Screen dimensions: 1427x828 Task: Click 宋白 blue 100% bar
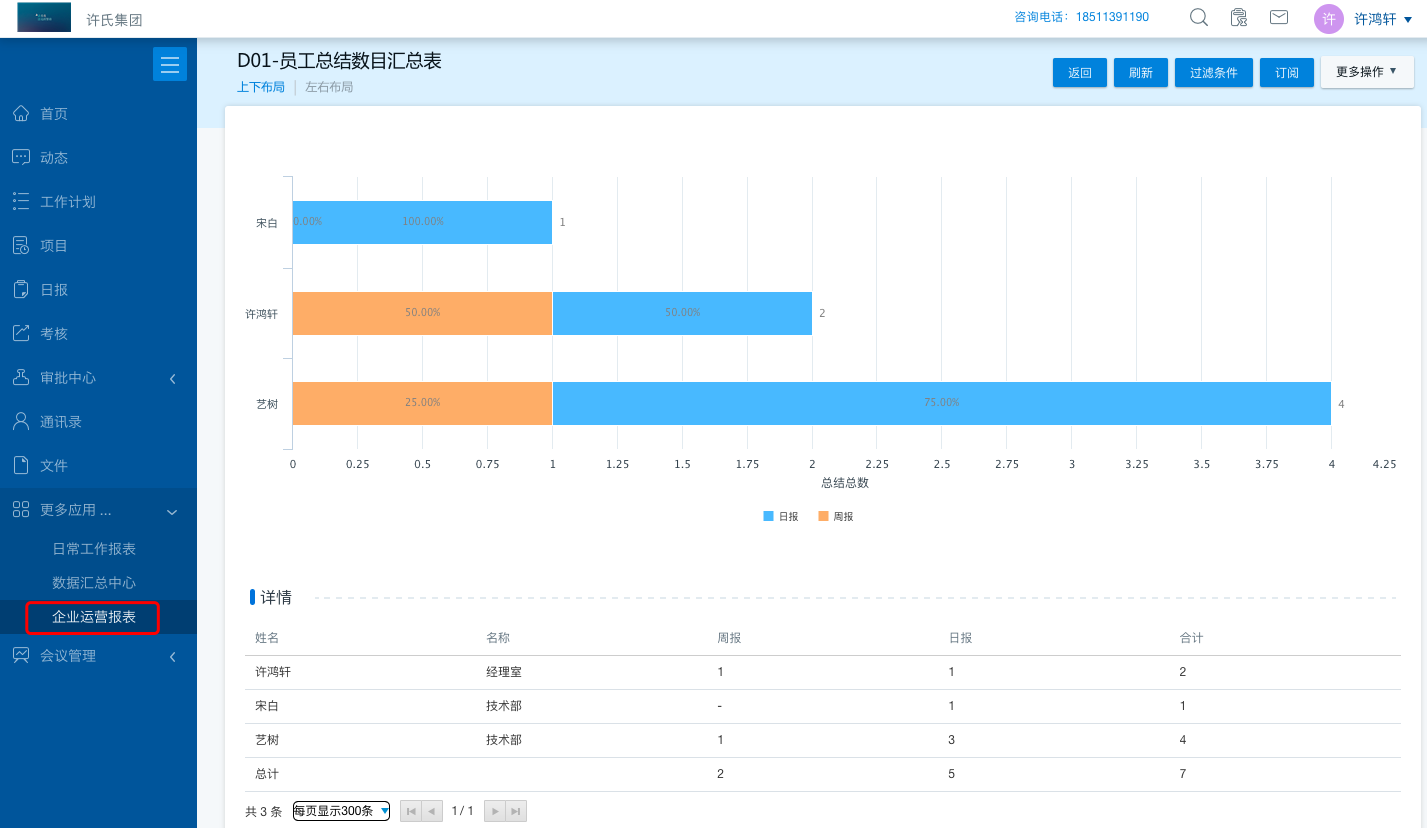click(x=422, y=222)
